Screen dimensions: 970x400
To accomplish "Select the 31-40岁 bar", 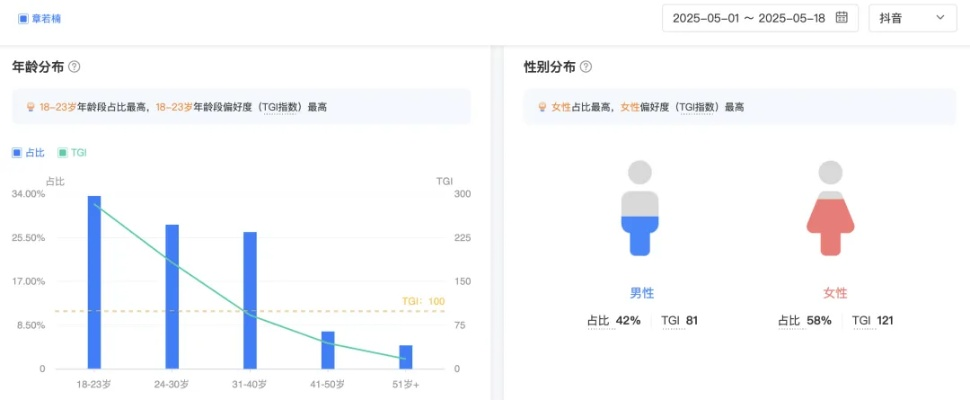I will click(x=250, y=300).
